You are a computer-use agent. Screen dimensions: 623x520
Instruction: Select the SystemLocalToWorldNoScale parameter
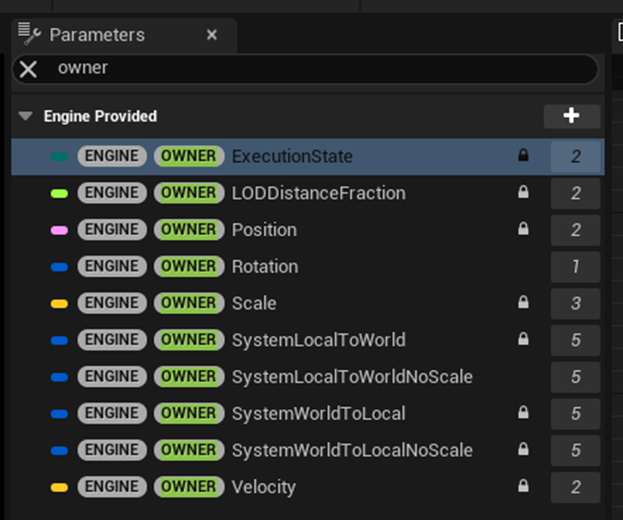tap(308, 377)
